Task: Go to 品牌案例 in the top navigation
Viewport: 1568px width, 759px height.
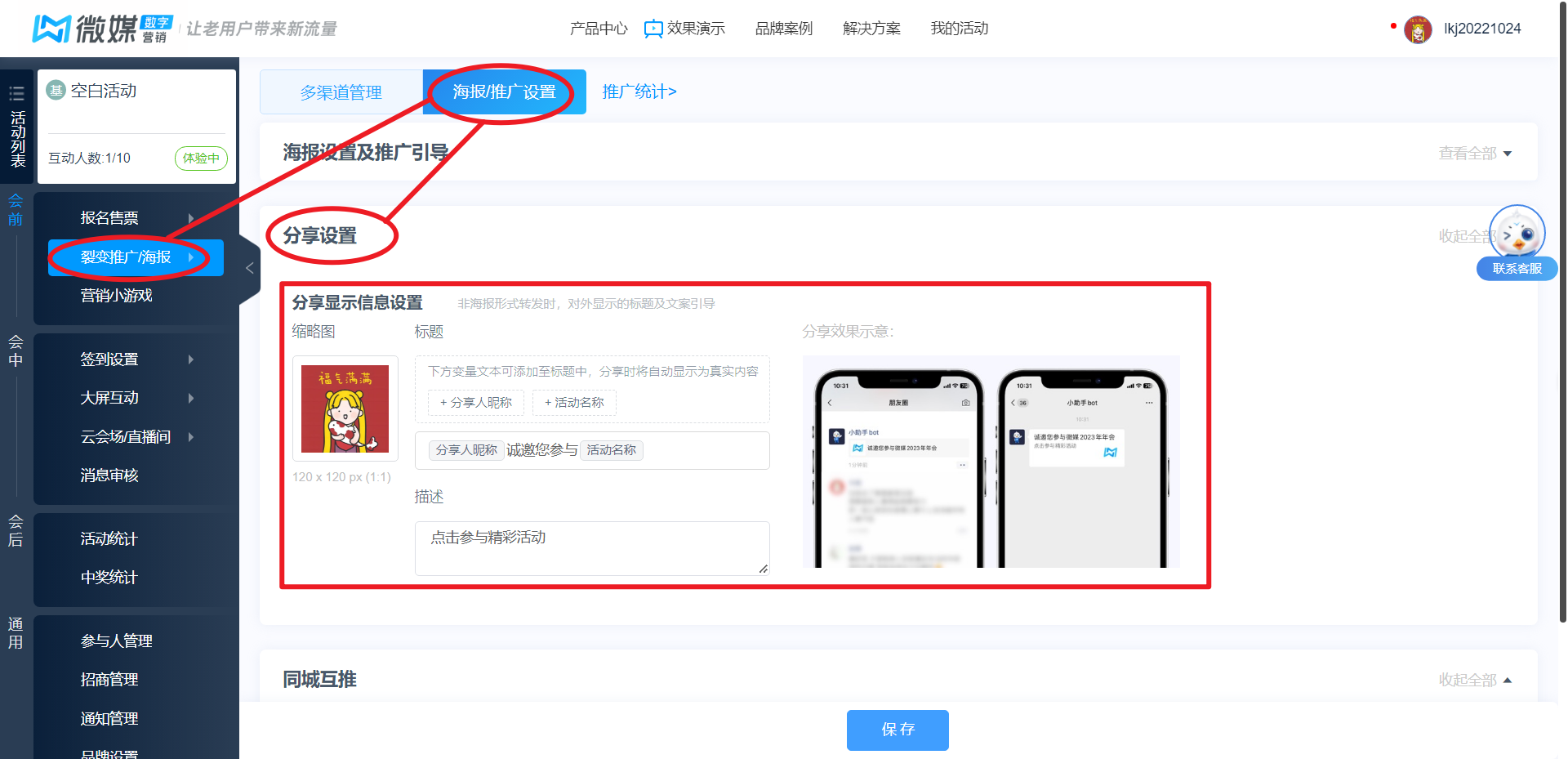Action: [x=784, y=29]
